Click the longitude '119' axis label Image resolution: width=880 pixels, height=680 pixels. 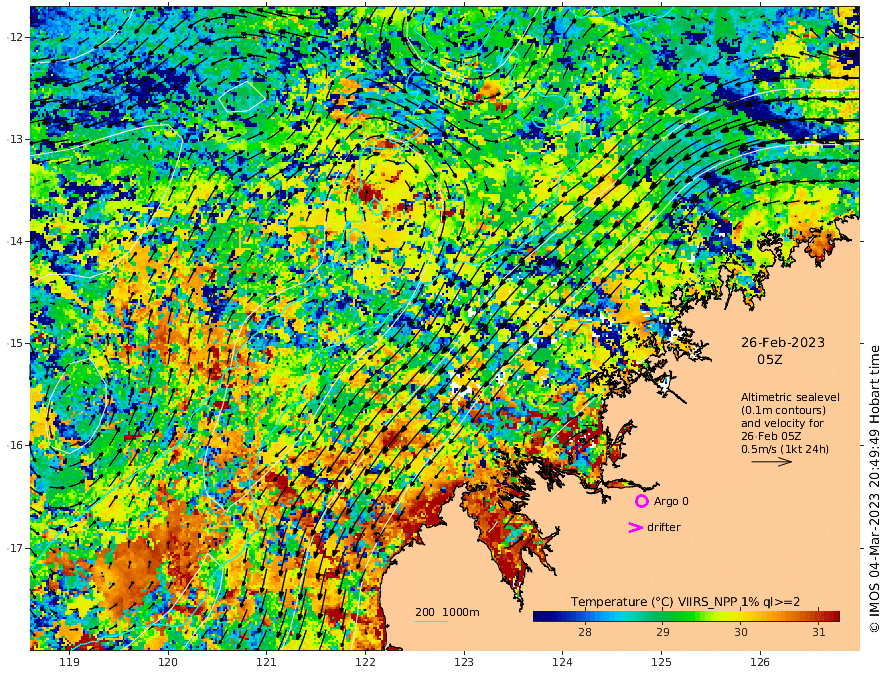point(69,663)
